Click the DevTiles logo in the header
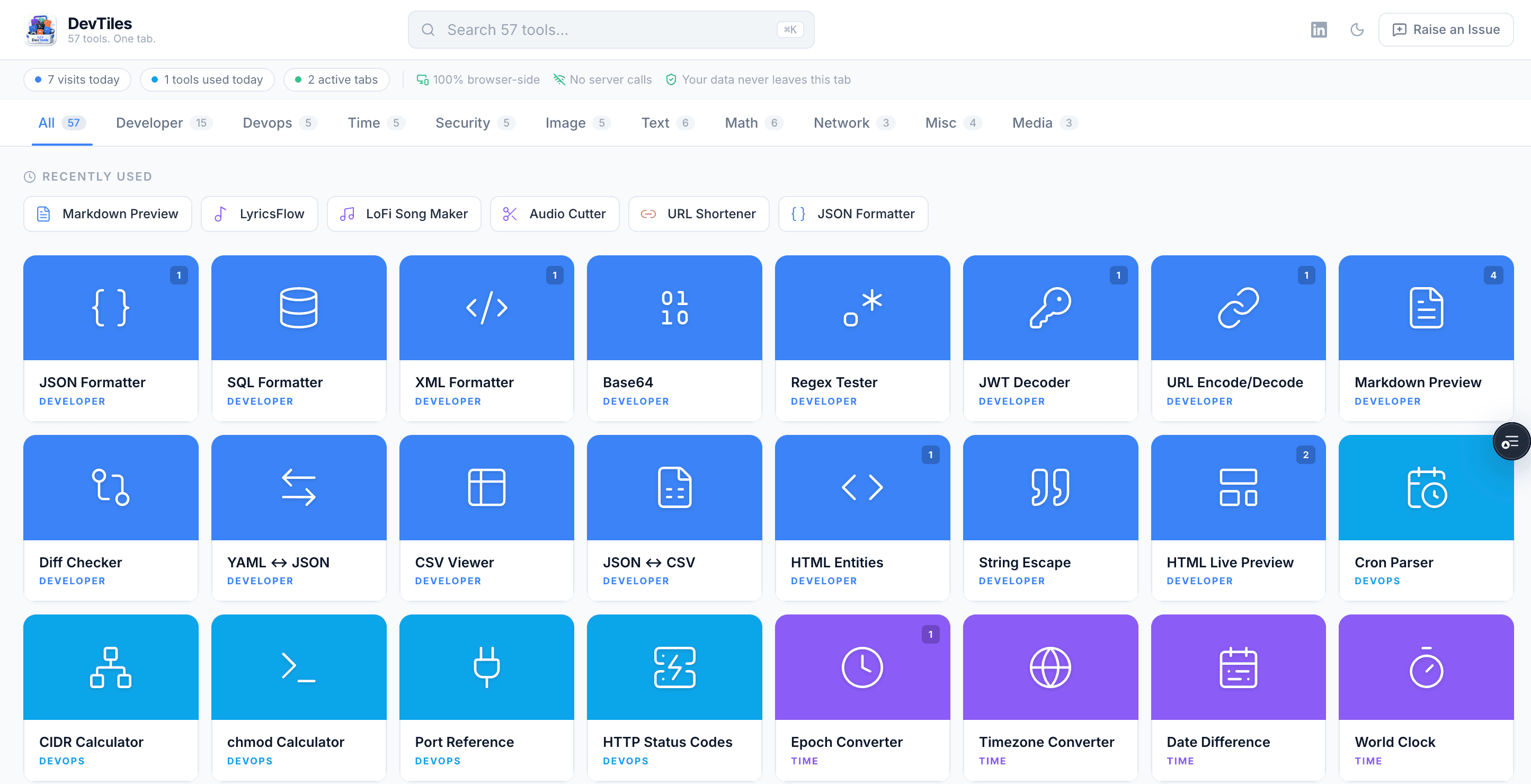Viewport: 1531px width, 784px height. tap(40, 30)
